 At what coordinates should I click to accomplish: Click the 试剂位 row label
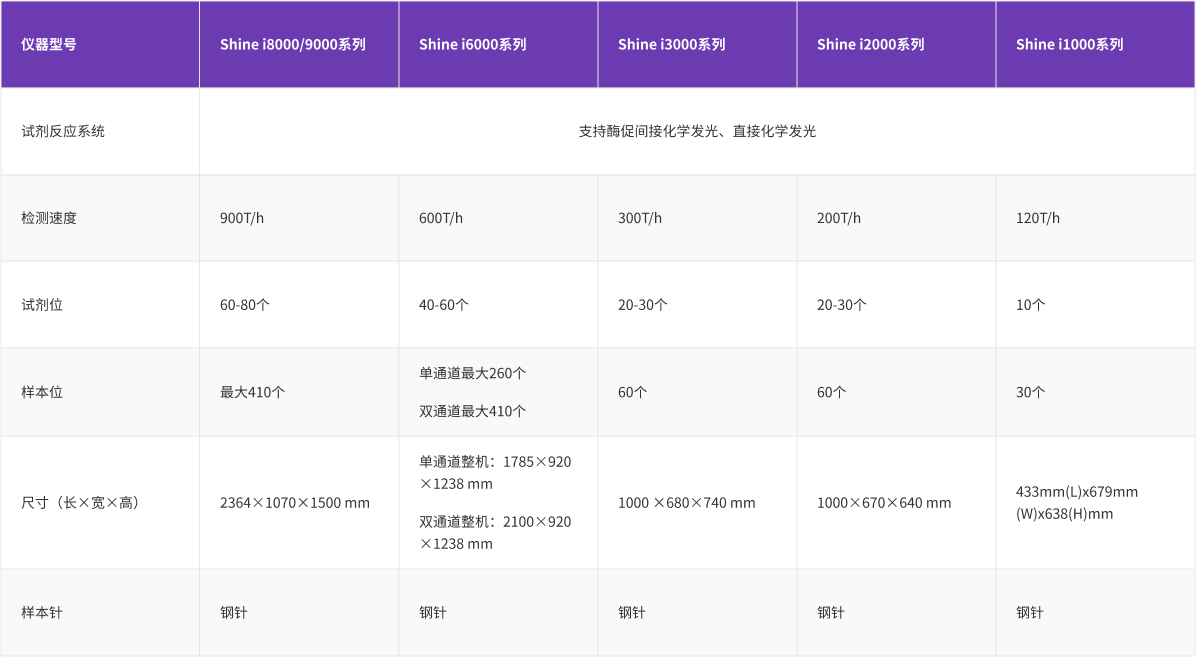pos(42,305)
